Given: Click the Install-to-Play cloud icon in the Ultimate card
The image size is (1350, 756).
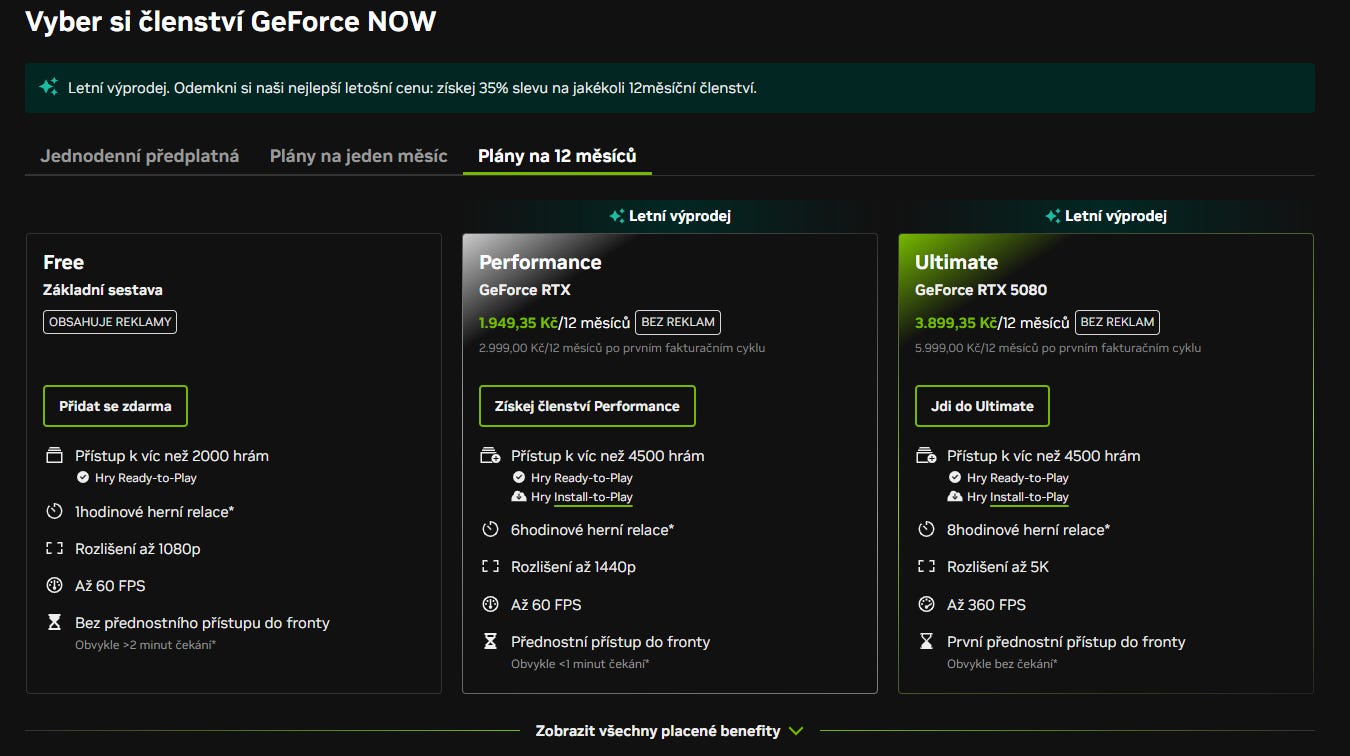Looking at the screenshot, I should pyautogui.click(x=955, y=497).
